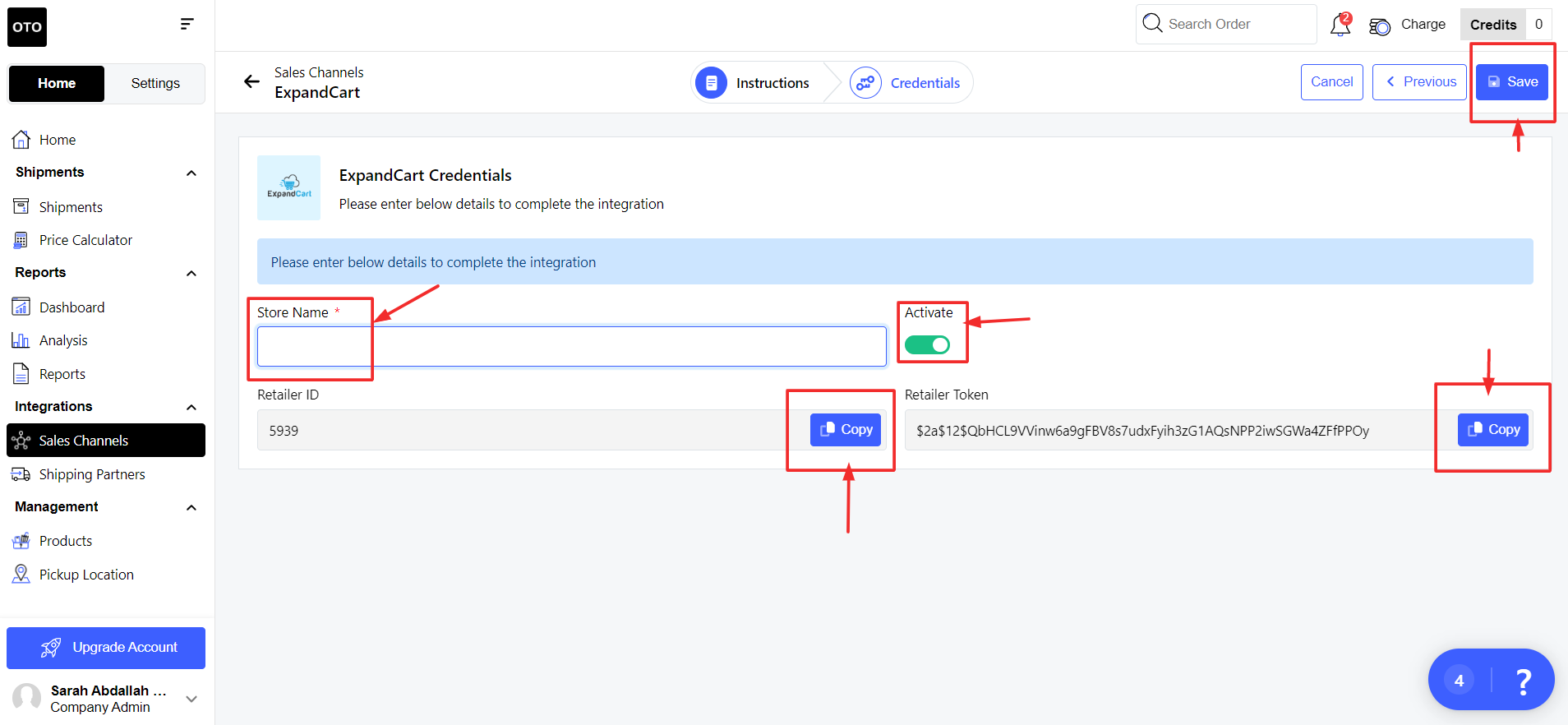Image resolution: width=1568 pixels, height=725 pixels.
Task: Copy the Retailer ID
Action: [846, 430]
